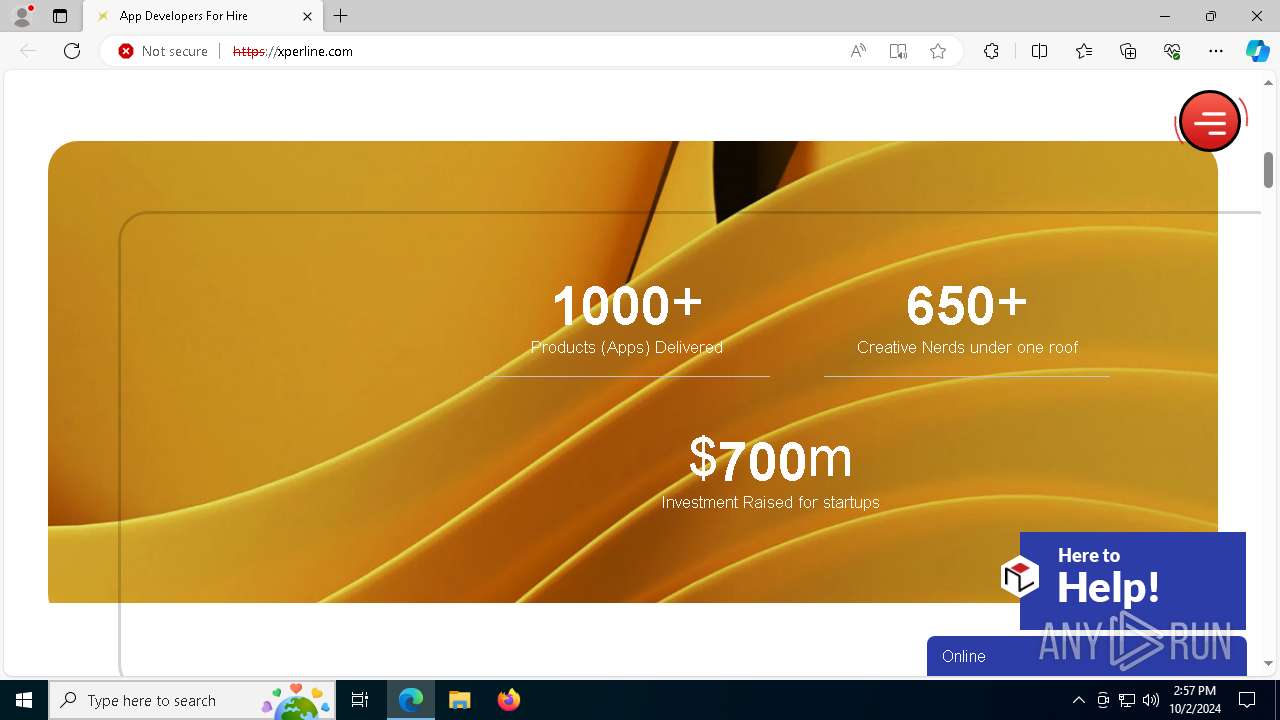Open the Favorites list icon

pos(1084,51)
